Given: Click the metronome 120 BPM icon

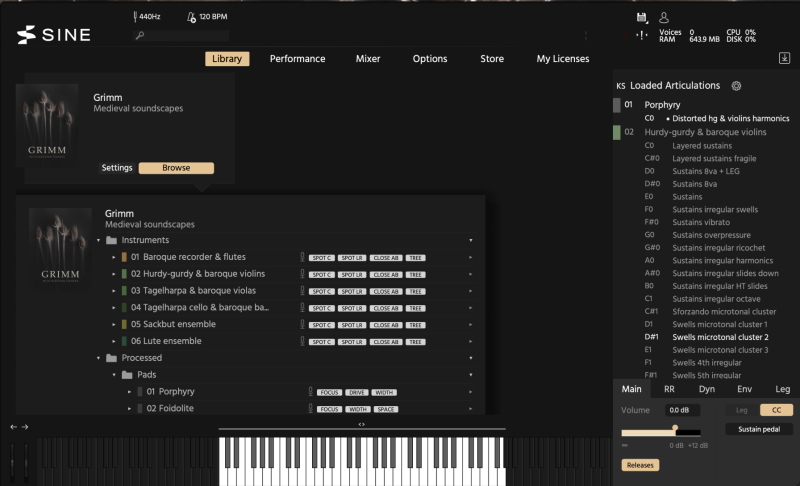Looking at the screenshot, I should [x=191, y=17].
